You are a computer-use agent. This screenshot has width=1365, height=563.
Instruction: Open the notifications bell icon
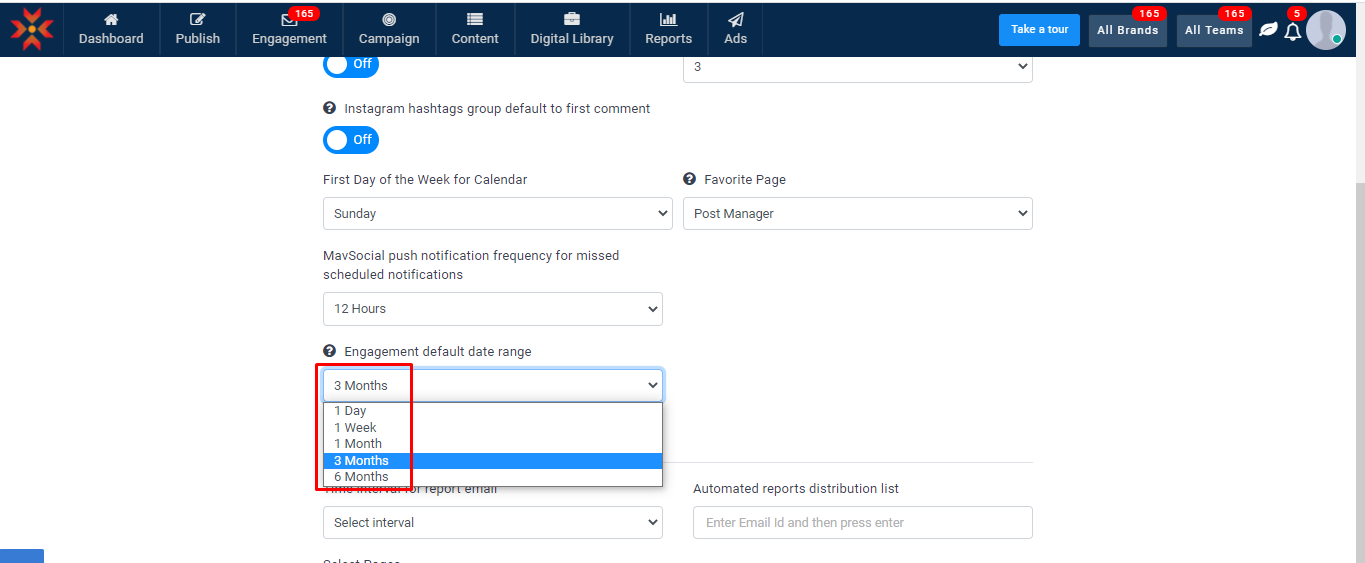click(1292, 31)
